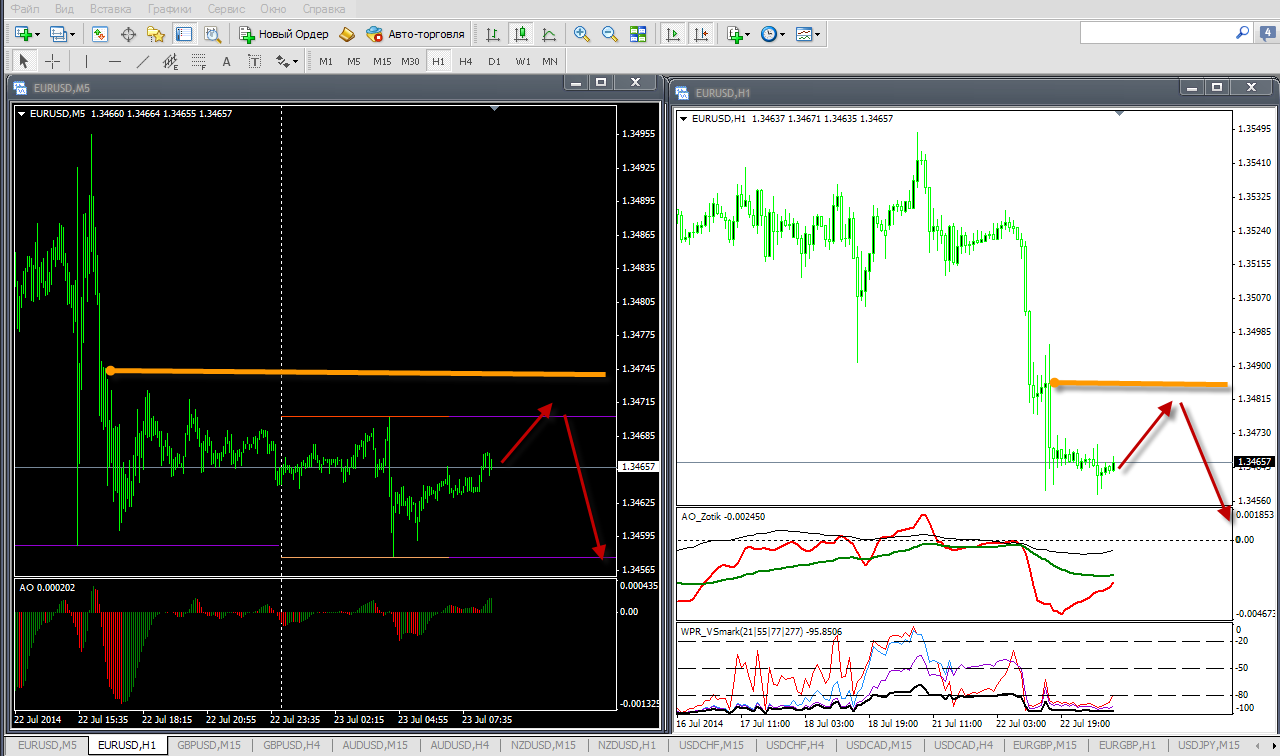
Task: Select the Text (A) drawing tool
Action: click(226, 61)
